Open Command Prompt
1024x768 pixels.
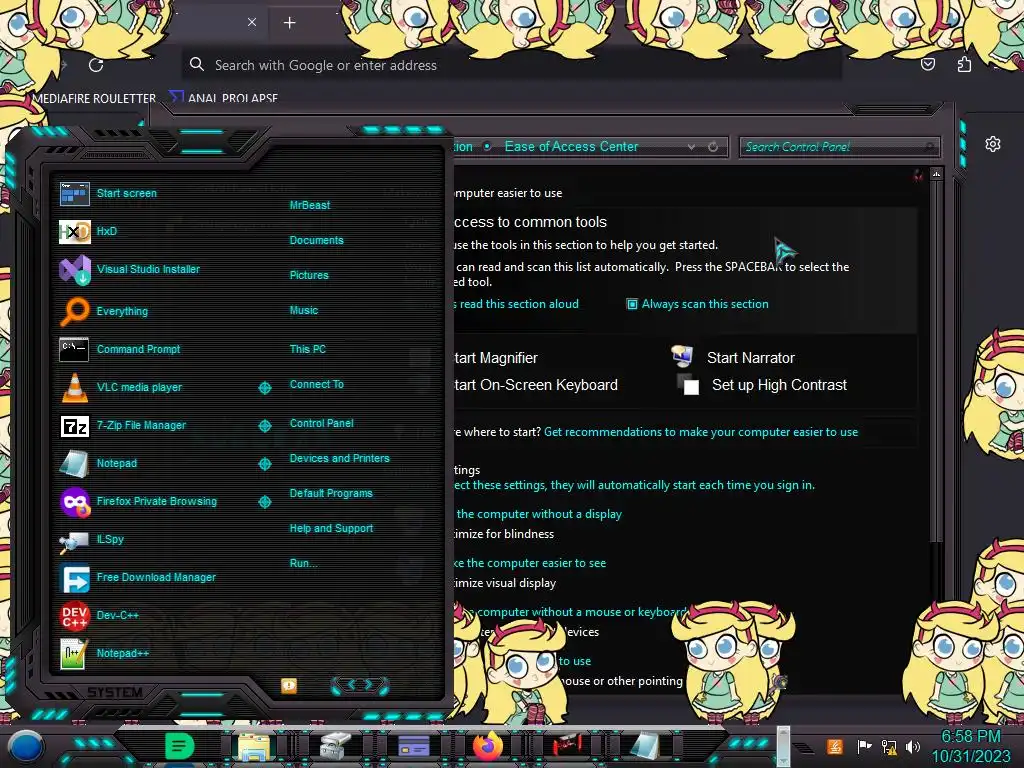point(120,349)
